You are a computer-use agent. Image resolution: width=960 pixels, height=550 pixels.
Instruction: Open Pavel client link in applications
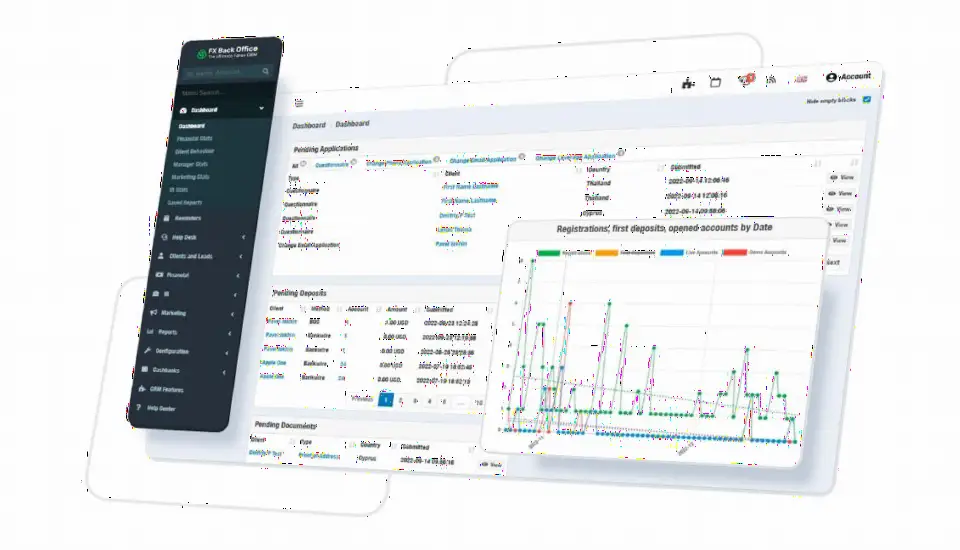451,244
